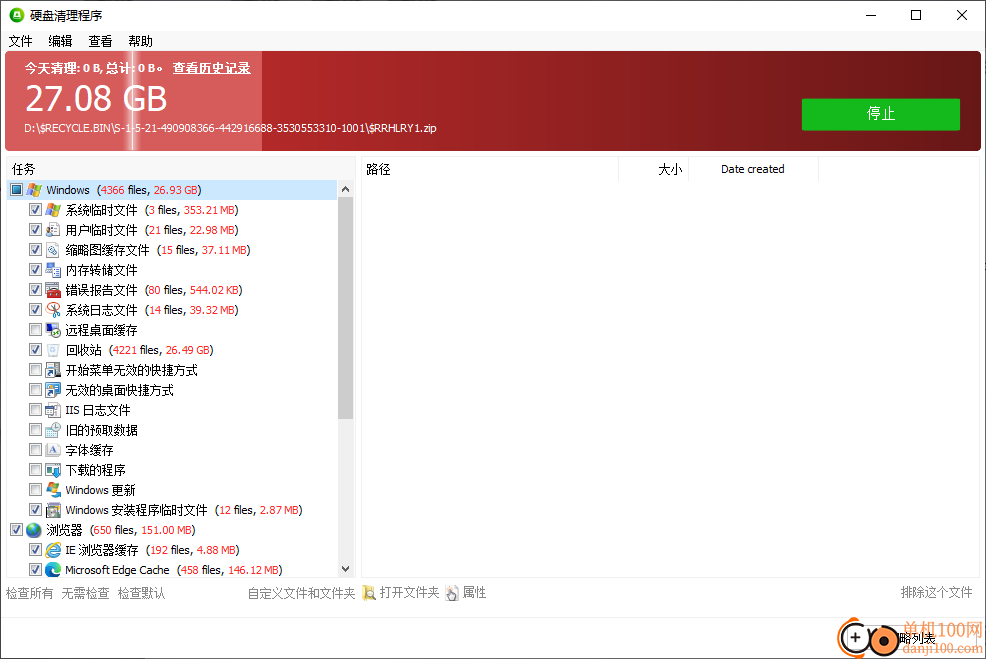Toggle the Windows group checkbox
Screen dimensions: 986x659
tap(16, 190)
